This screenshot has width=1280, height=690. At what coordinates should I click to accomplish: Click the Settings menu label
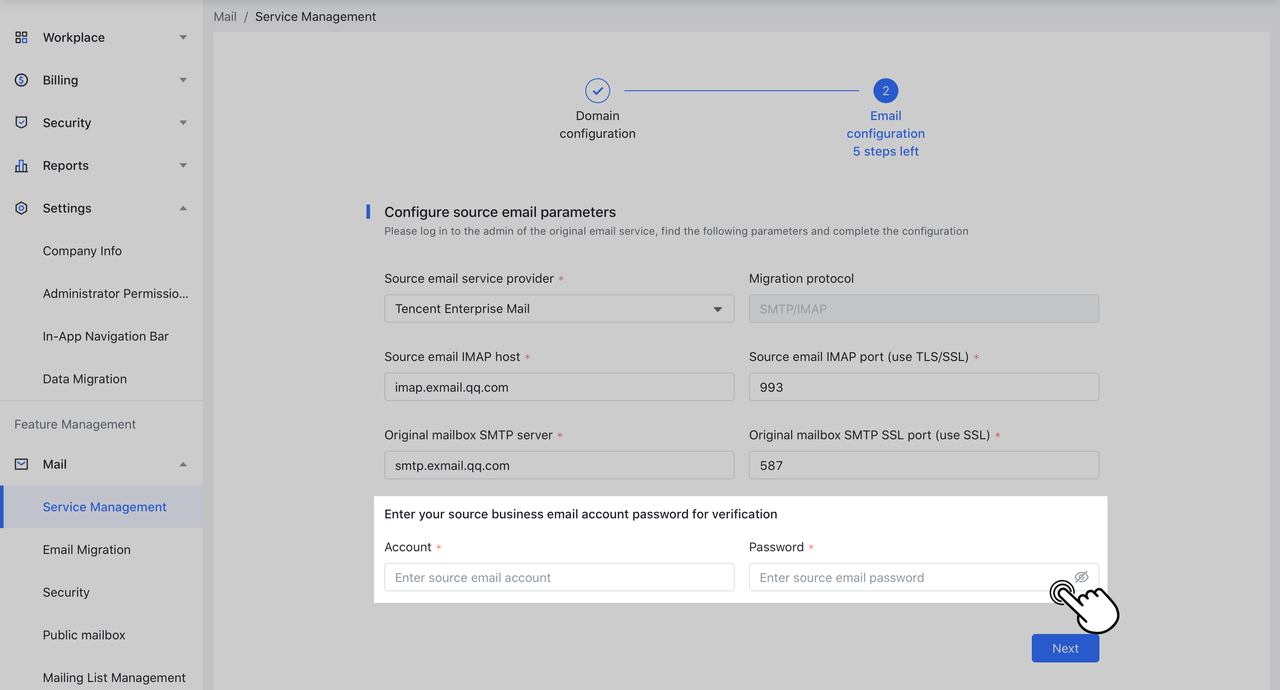click(x=67, y=208)
